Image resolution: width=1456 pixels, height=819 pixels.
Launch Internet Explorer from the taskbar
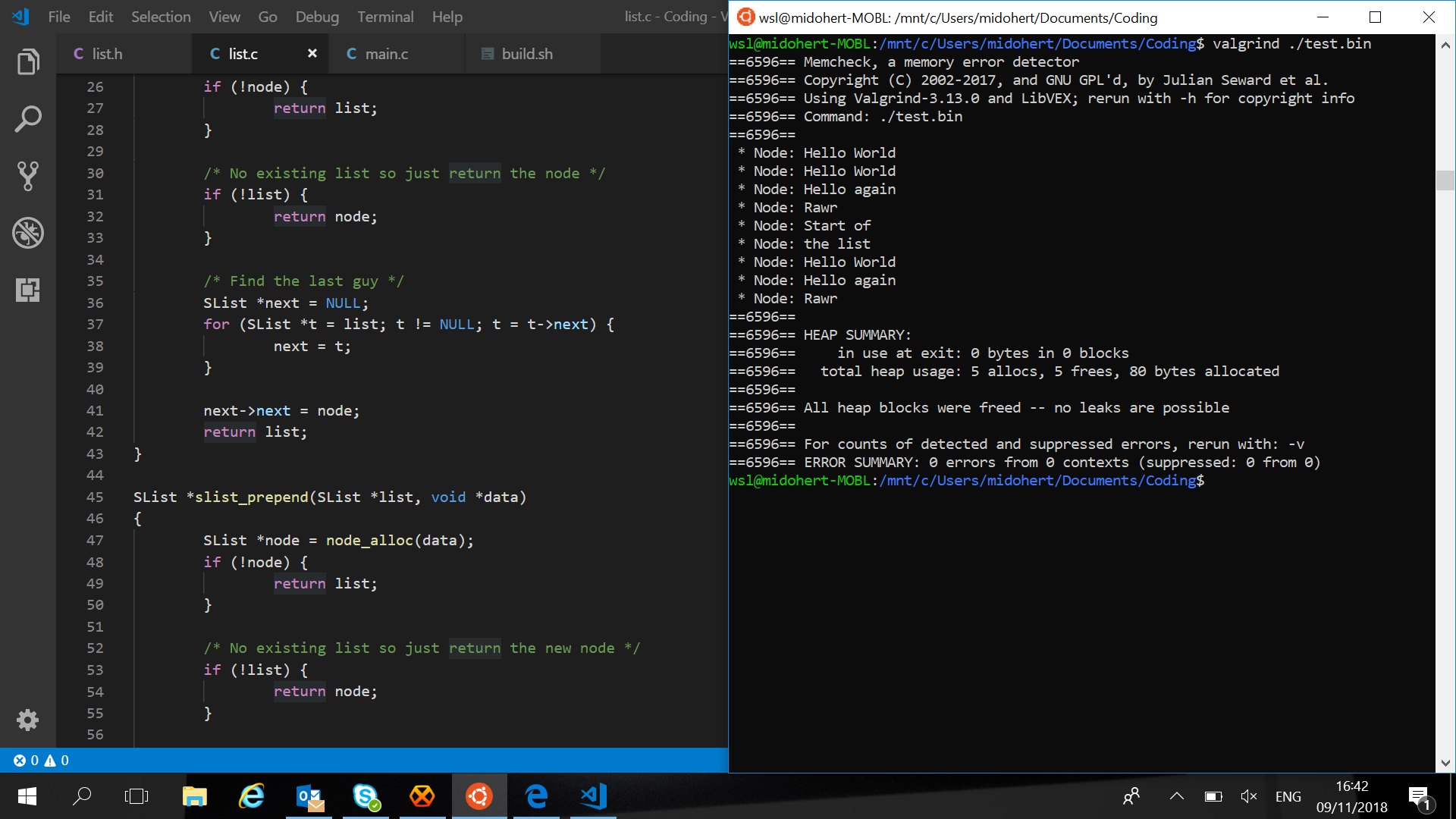(x=252, y=796)
